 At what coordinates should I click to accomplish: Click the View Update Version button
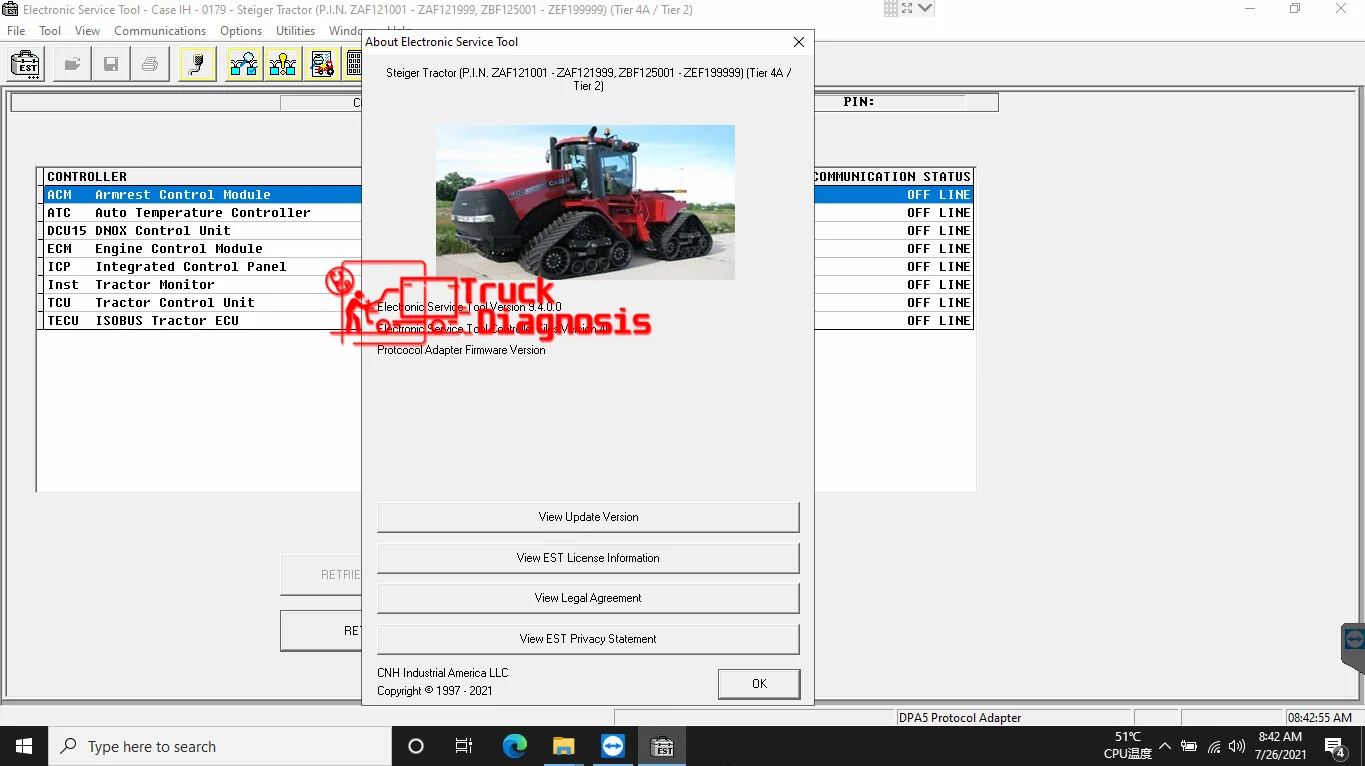click(588, 517)
